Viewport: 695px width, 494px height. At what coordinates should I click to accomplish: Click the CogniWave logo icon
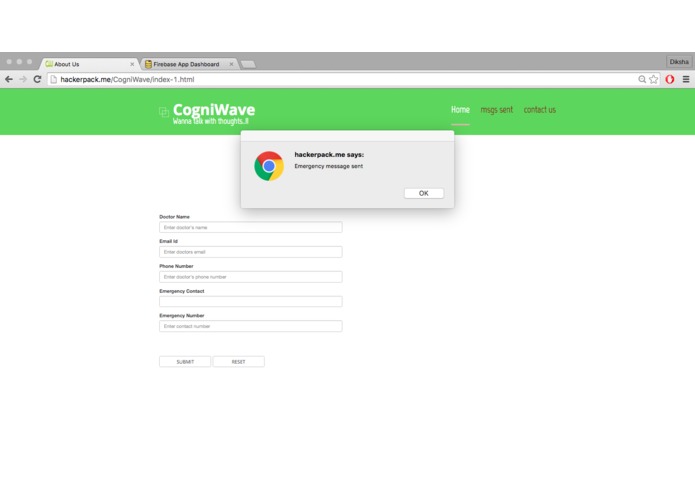pos(164,112)
